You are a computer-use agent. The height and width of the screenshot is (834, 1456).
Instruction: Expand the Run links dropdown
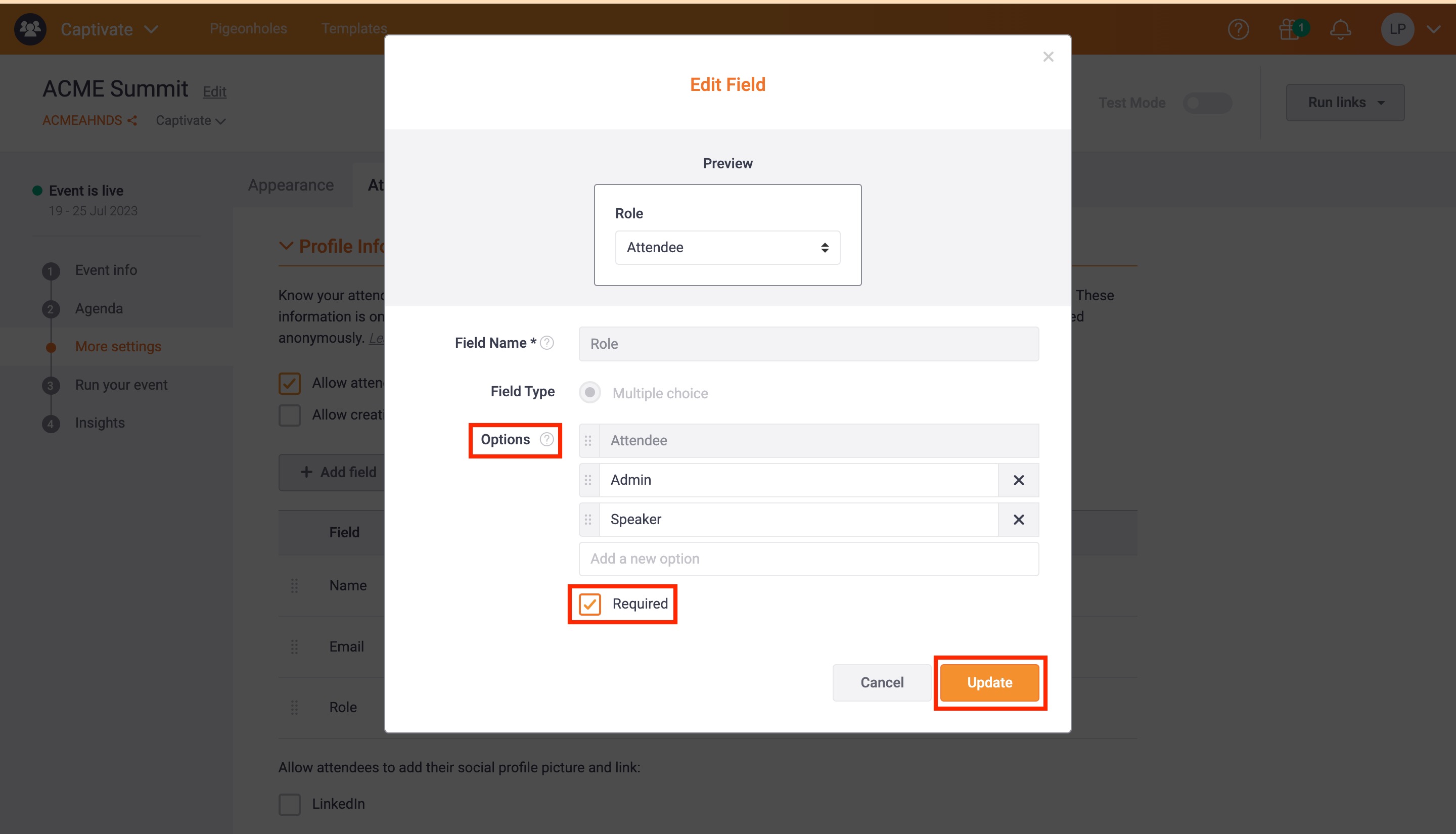[1345, 103]
